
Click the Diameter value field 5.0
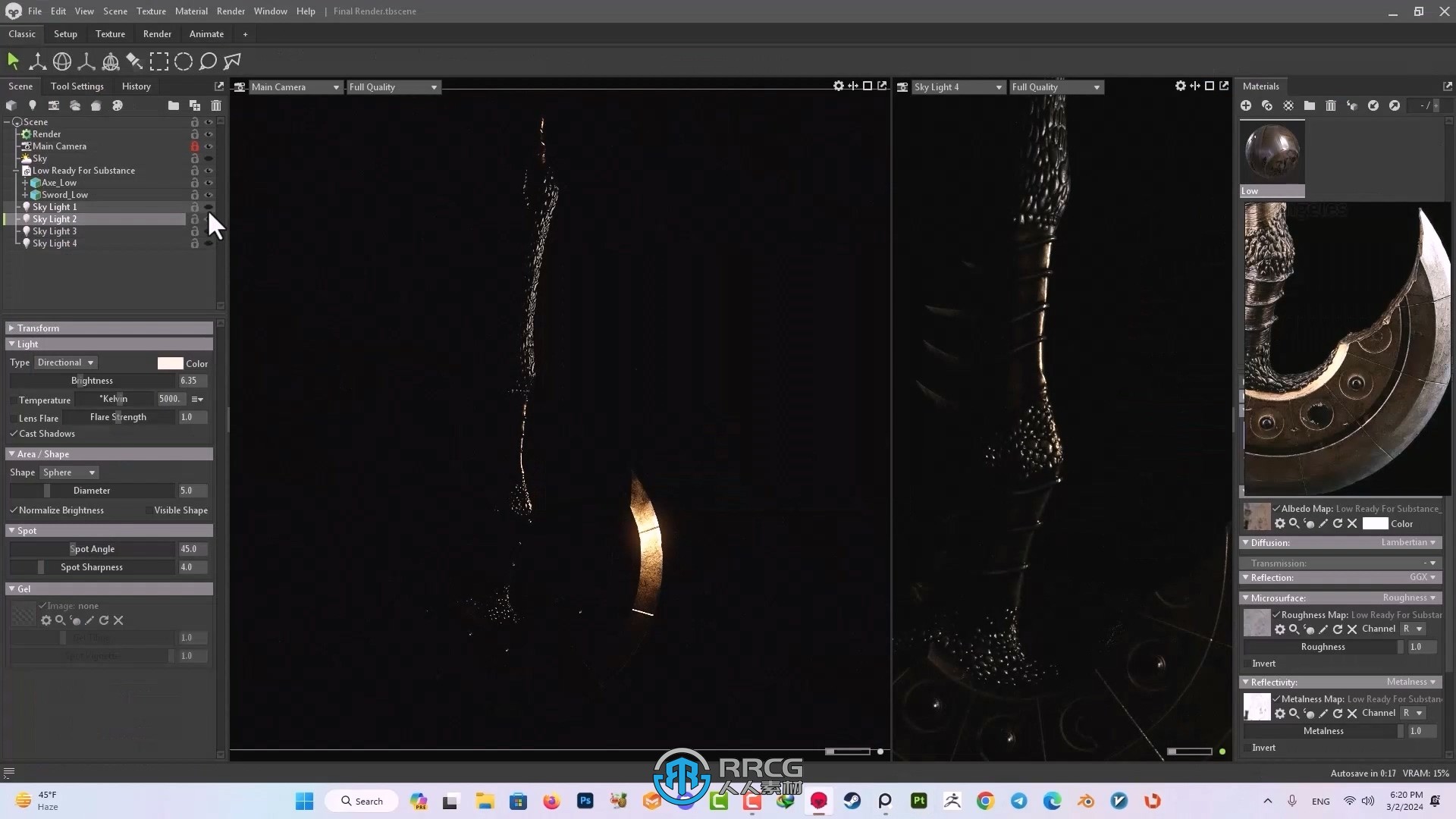(193, 491)
